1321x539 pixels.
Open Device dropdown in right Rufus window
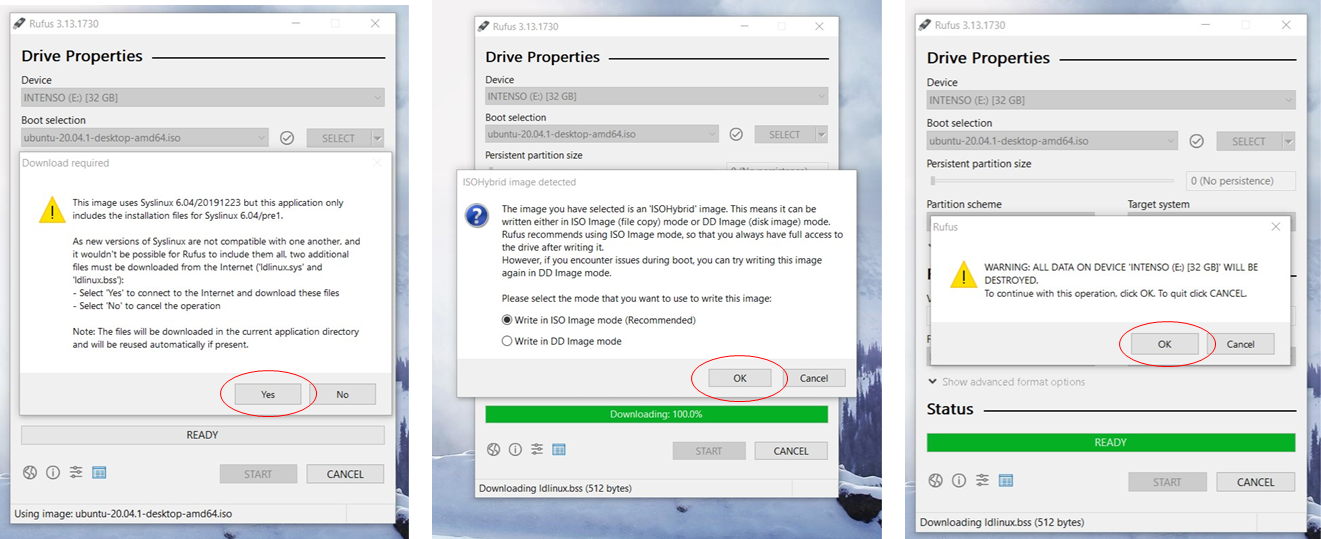(x=1111, y=100)
